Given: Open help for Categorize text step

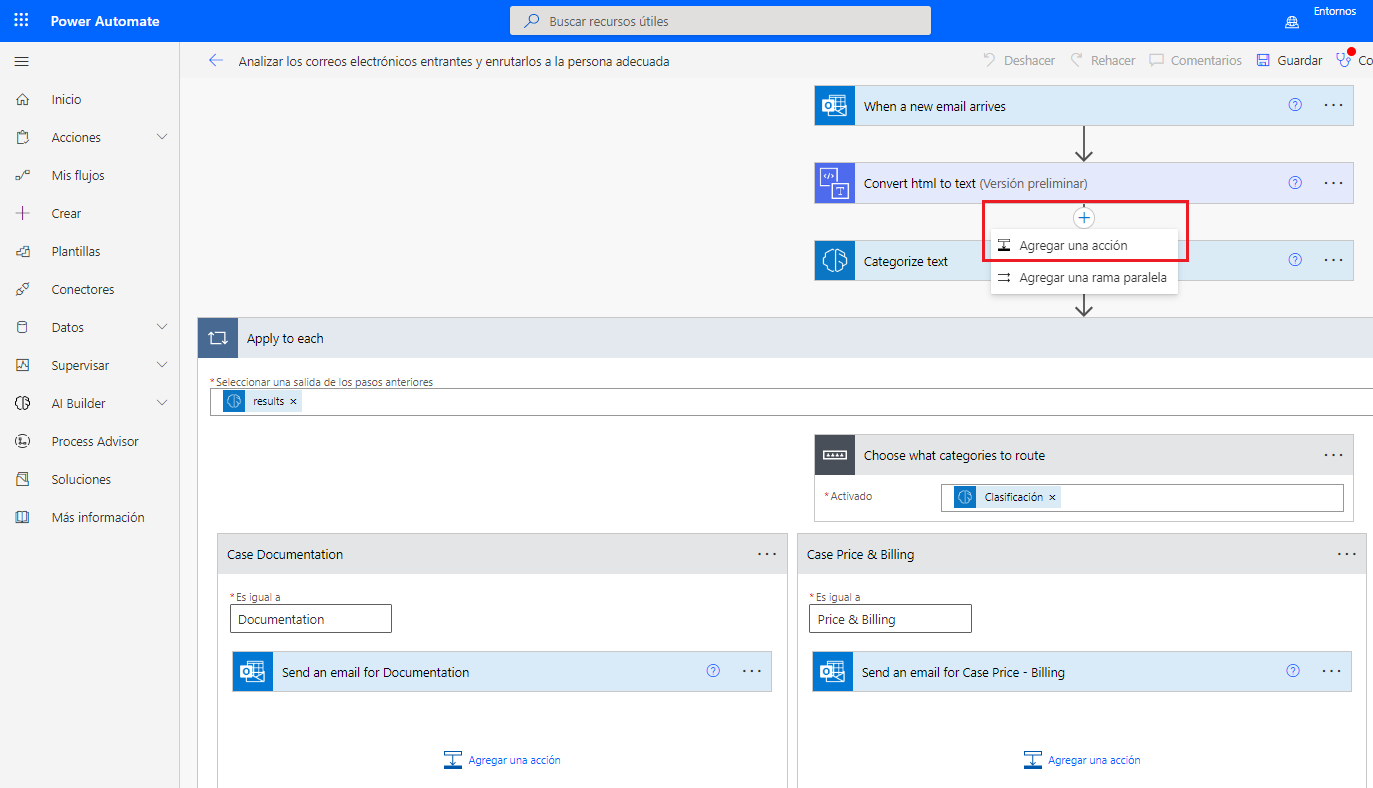Looking at the screenshot, I should click(x=1295, y=260).
